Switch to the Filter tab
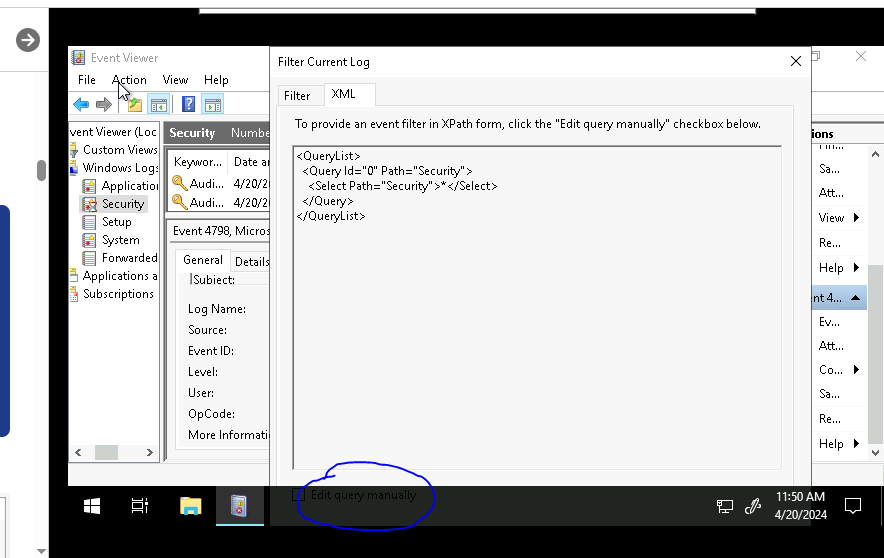Image resolution: width=884 pixels, height=558 pixels. coord(297,96)
